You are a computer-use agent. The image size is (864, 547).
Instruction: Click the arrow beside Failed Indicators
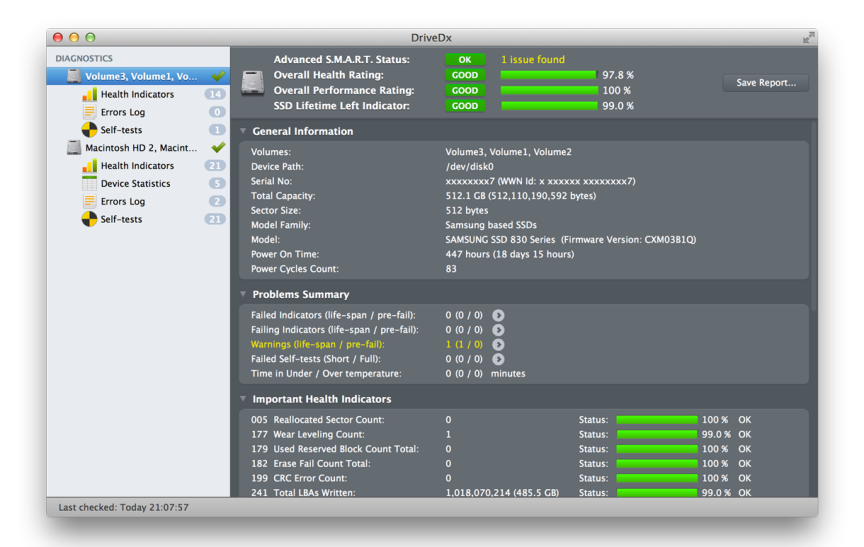tap(498, 315)
